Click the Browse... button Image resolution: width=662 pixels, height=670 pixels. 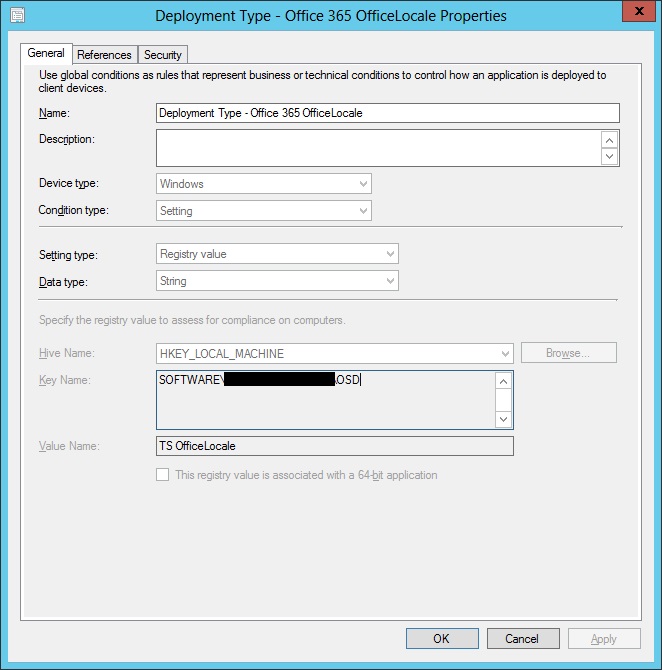point(568,353)
